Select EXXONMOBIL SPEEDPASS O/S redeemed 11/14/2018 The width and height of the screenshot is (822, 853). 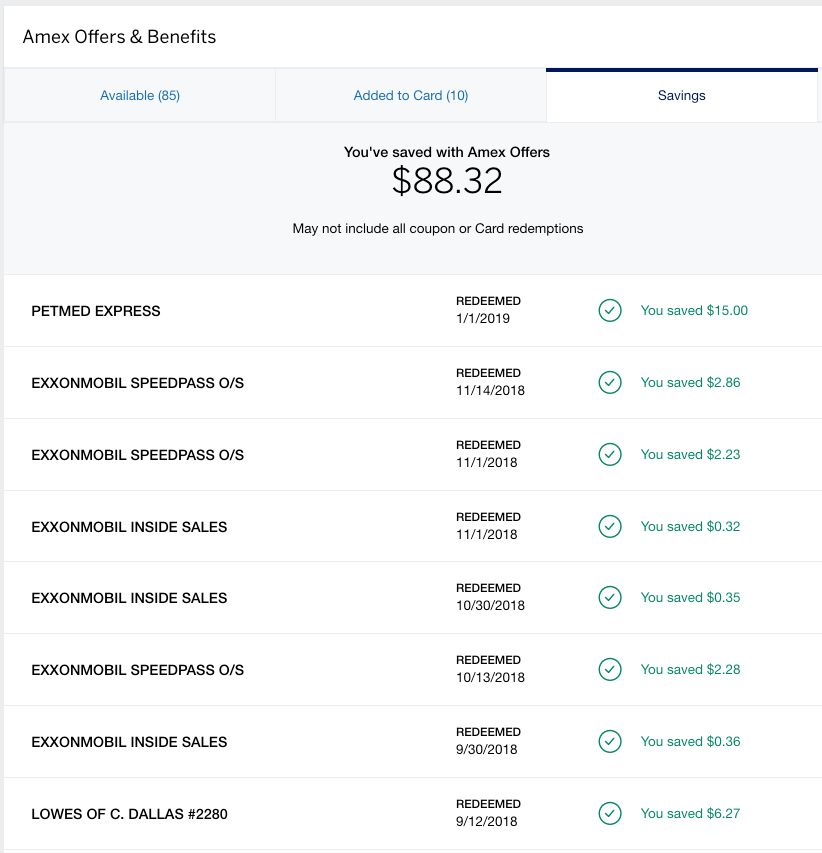pos(138,383)
